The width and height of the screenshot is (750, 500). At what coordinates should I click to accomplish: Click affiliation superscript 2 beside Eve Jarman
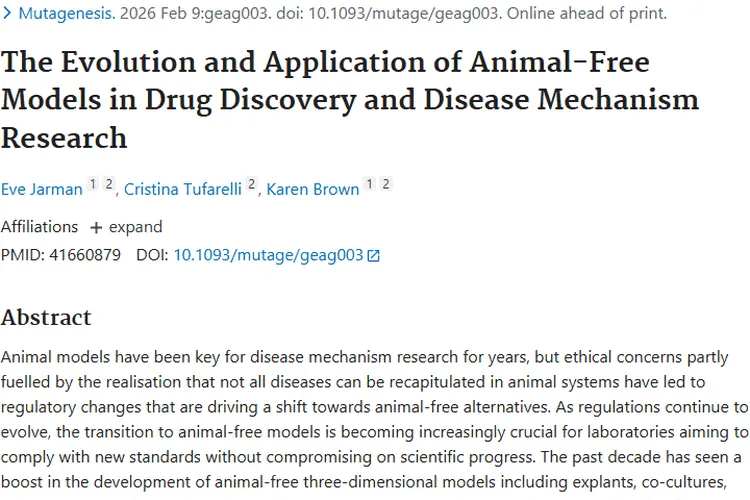(x=108, y=185)
